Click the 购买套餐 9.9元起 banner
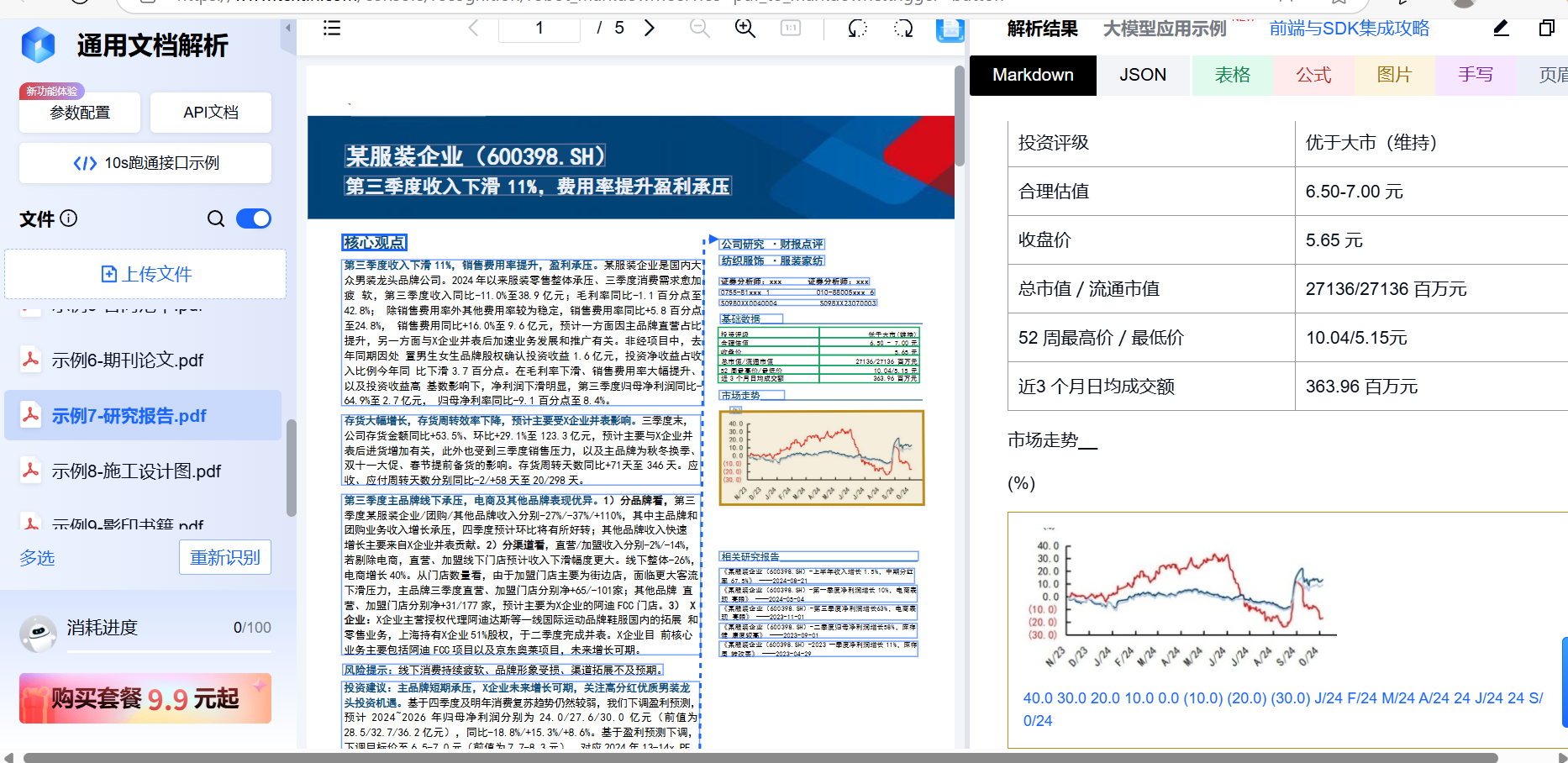This screenshot has width=1568, height=763. coord(145,698)
